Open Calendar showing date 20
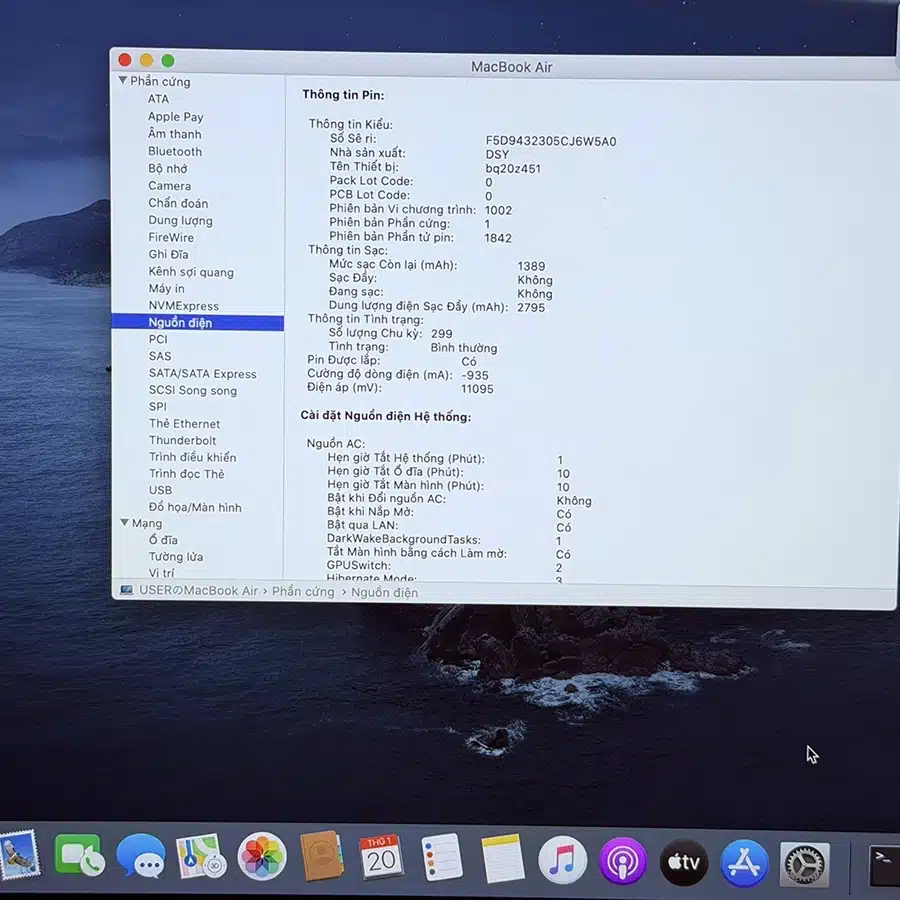The width and height of the screenshot is (900, 900). [x=381, y=858]
